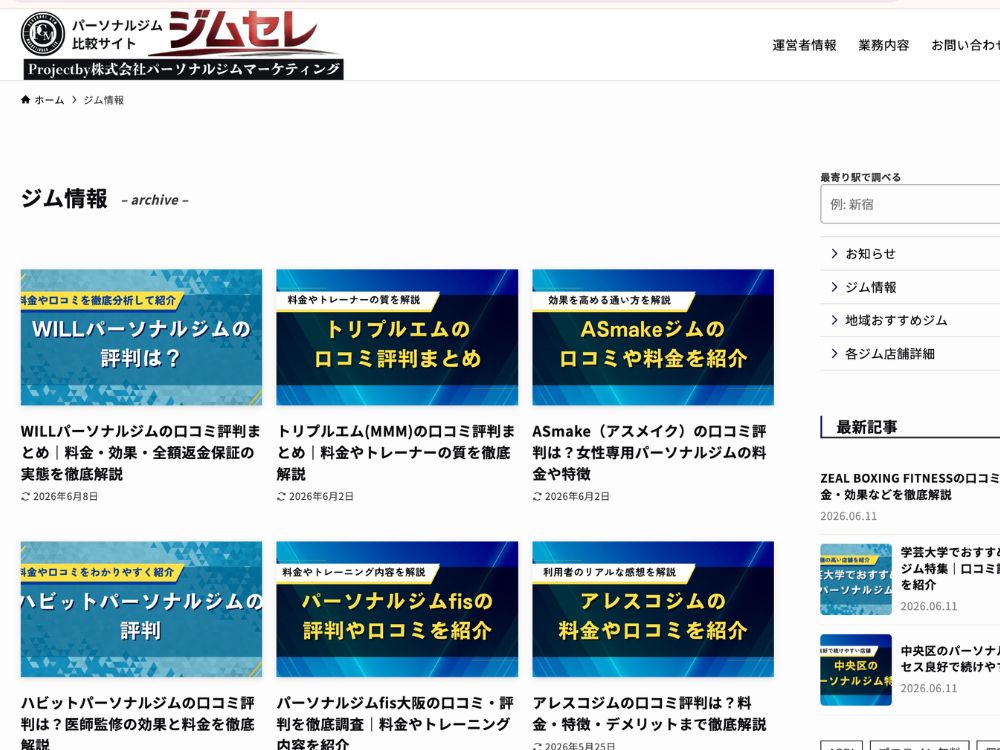Click 最新記事 sidebar heading
This screenshot has width=1000, height=750.
tap(867, 427)
